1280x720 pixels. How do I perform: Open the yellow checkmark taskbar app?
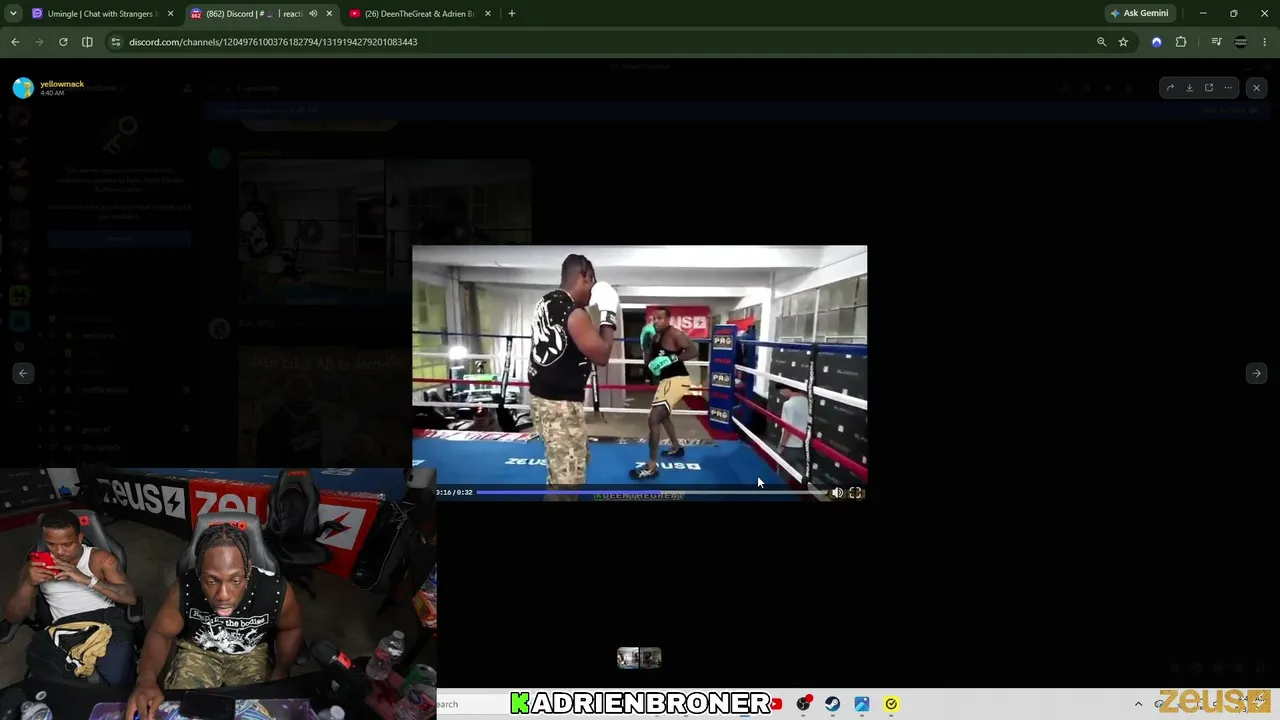pyautogui.click(x=891, y=704)
